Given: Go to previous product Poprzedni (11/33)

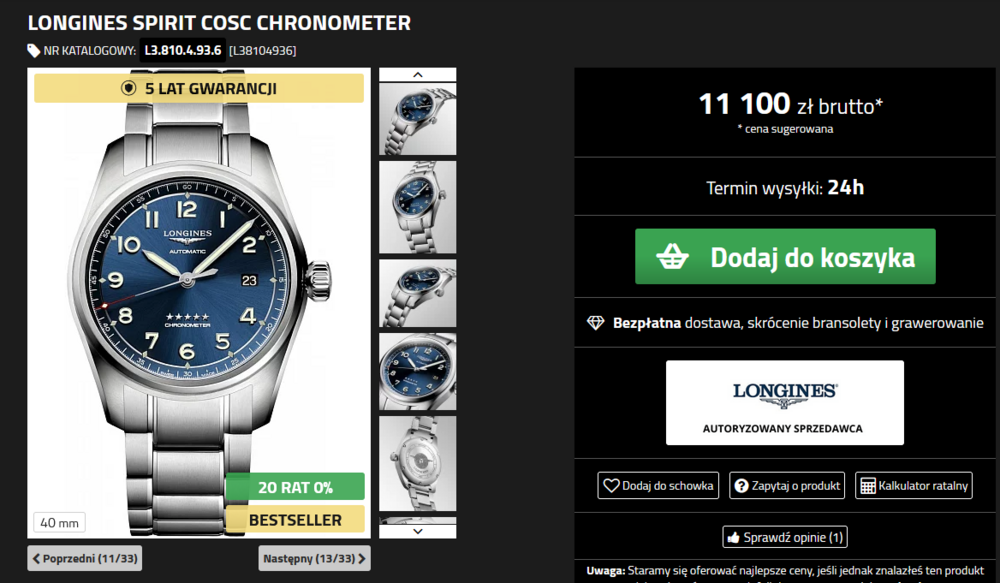Looking at the screenshot, I should tap(85, 558).
